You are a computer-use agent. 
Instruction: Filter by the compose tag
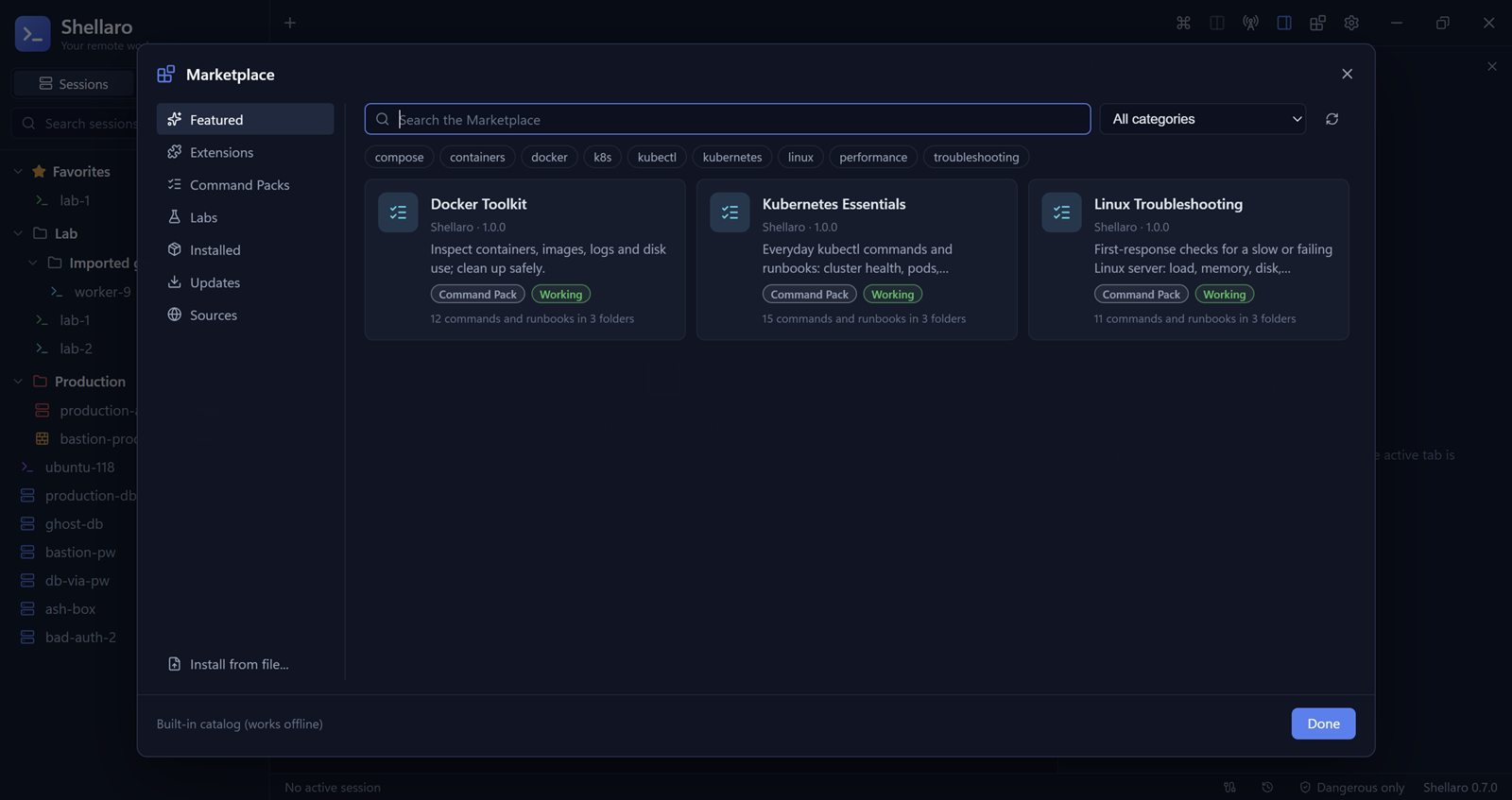pyautogui.click(x=399, y=157)
